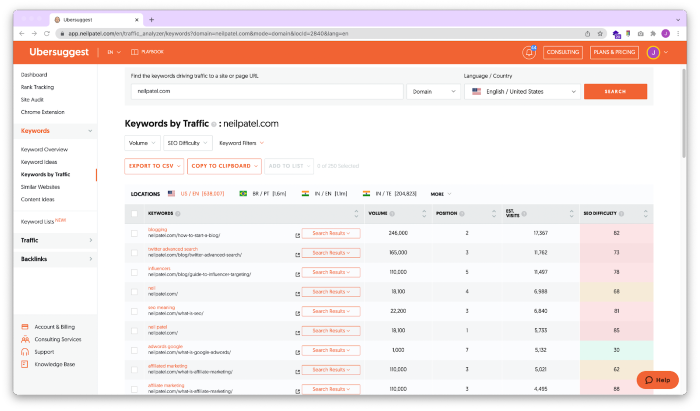
Task: Expand the More locations dropdown
Action: (441, 194)
